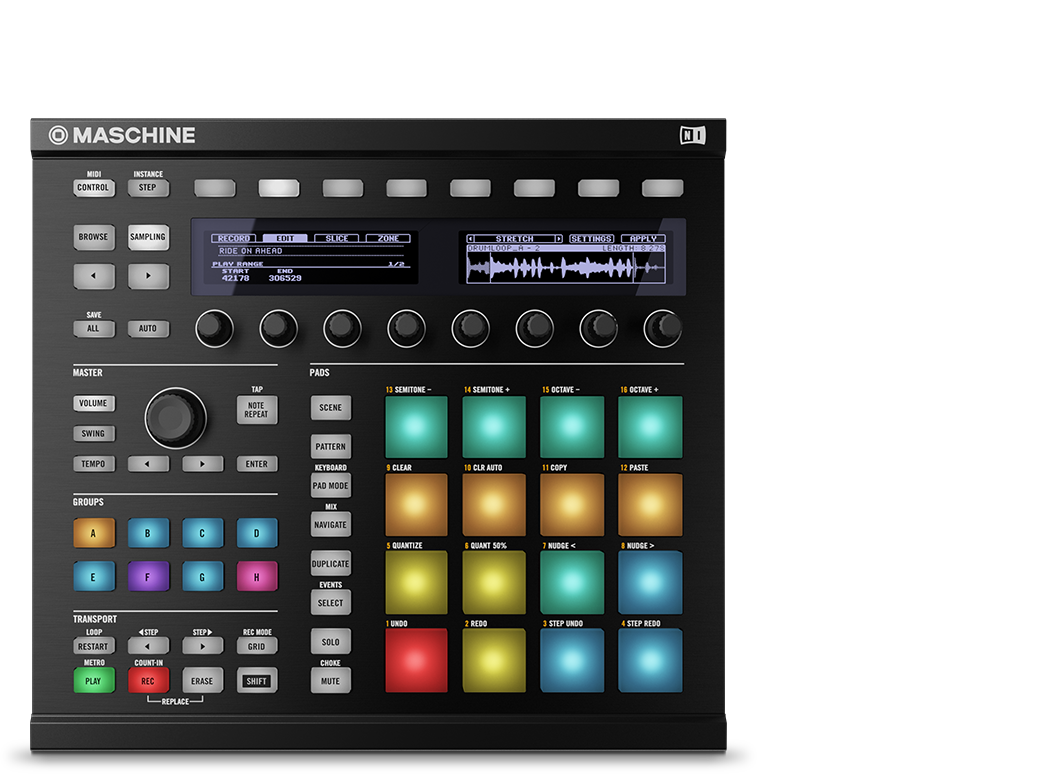Toggle the GRID button under REC MODE
Viewport: 1040px width, 780px height.
point(257,647)
